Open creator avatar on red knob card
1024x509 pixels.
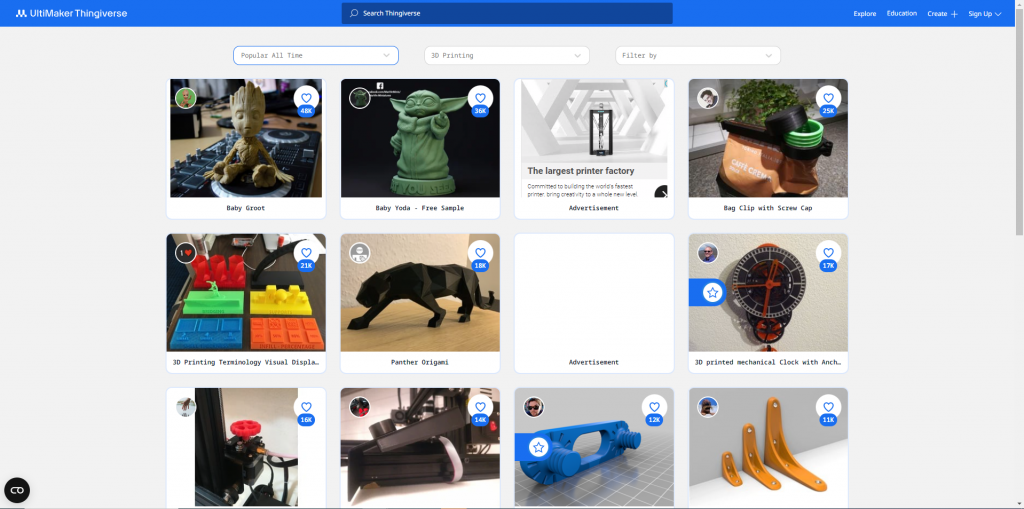point(185,406)
